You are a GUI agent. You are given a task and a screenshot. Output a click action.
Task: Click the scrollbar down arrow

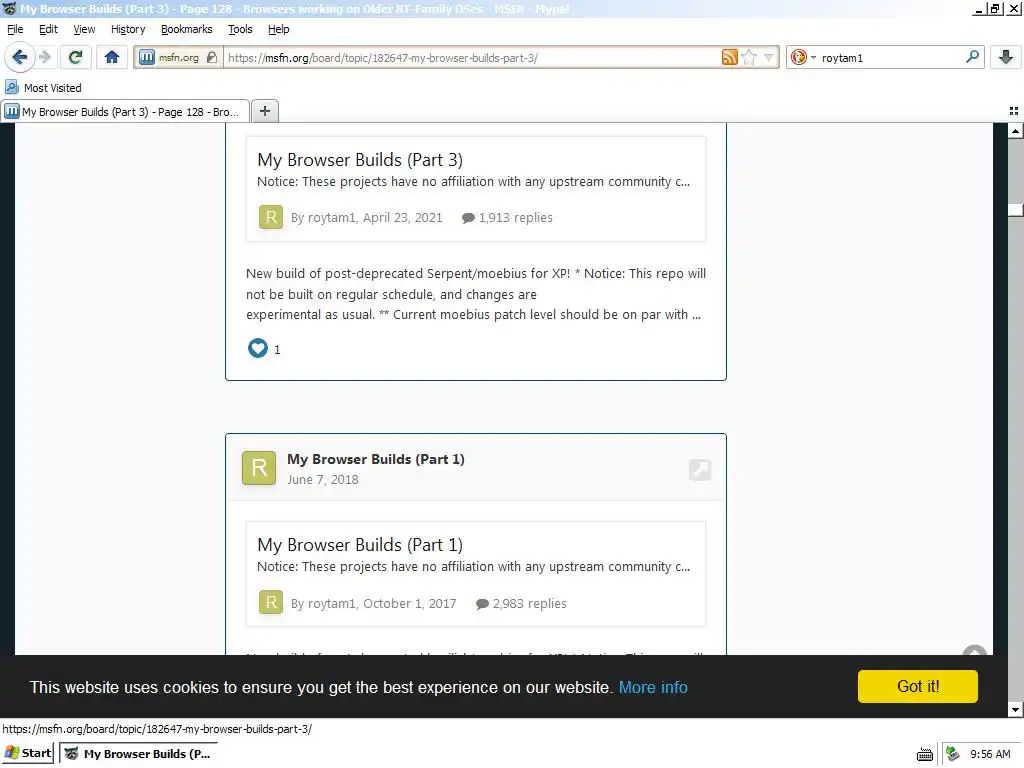point(1015,710)
